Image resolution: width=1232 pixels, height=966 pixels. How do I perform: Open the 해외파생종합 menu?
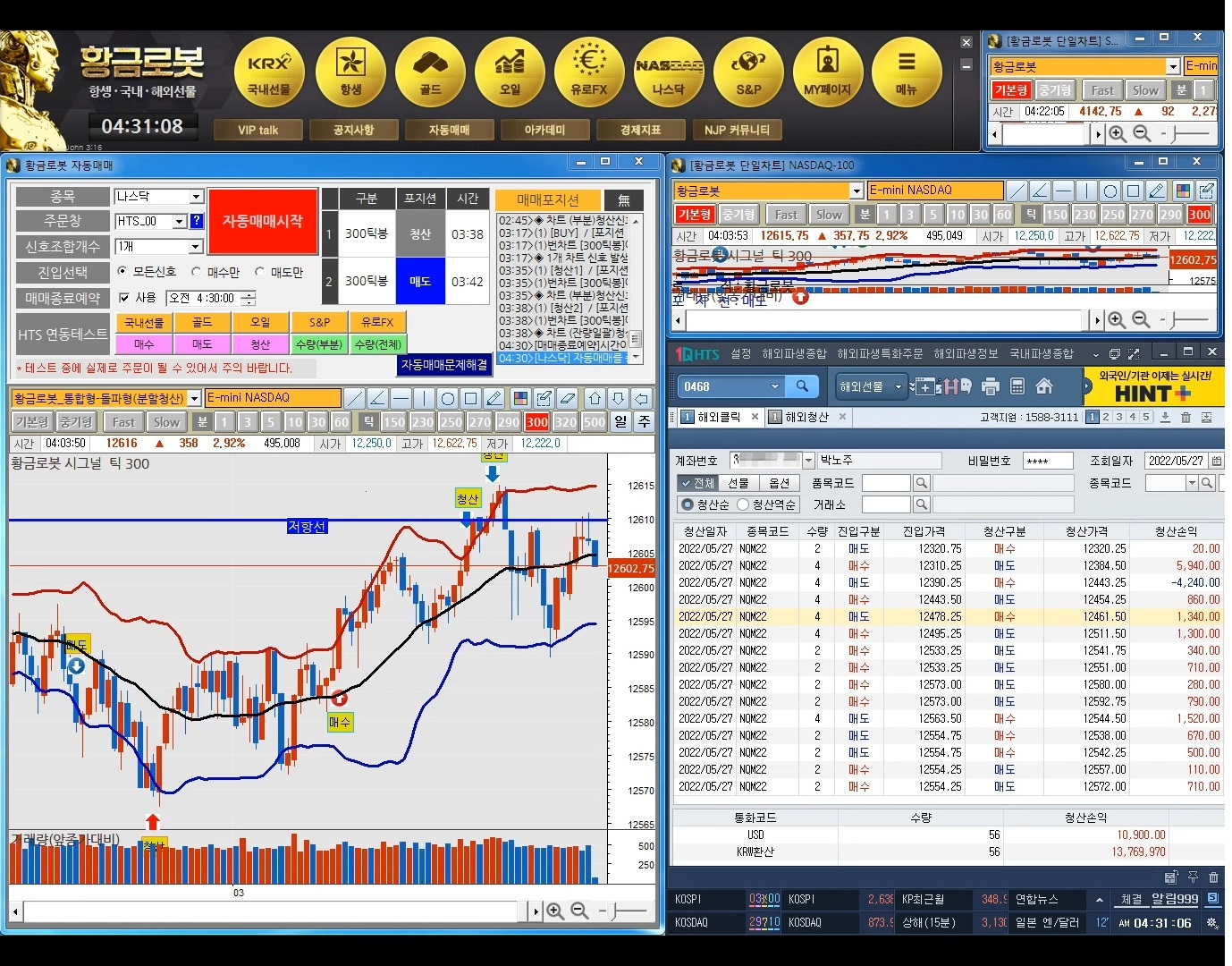click(x=794, y=353)
